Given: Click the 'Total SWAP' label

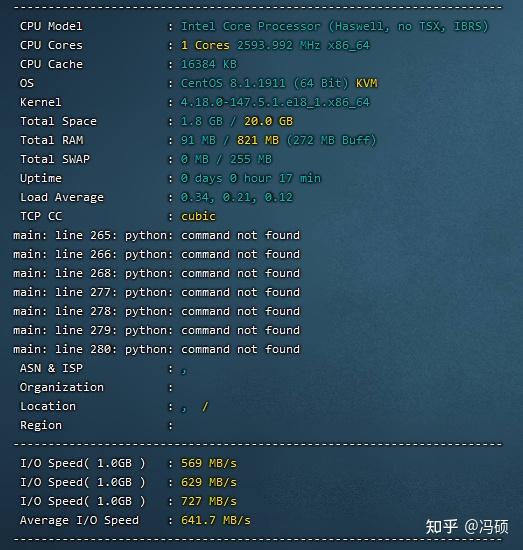Looking at the screenshot, I should (x=55, y=159).
